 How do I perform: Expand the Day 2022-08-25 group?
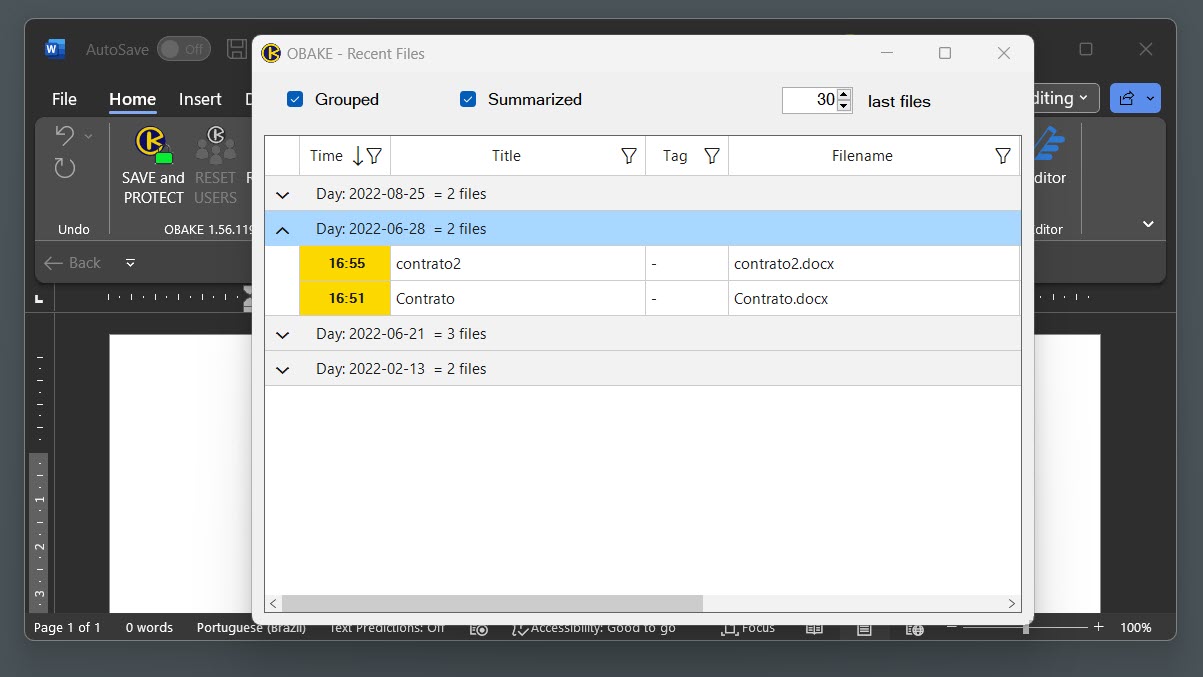tap(282, 195)
